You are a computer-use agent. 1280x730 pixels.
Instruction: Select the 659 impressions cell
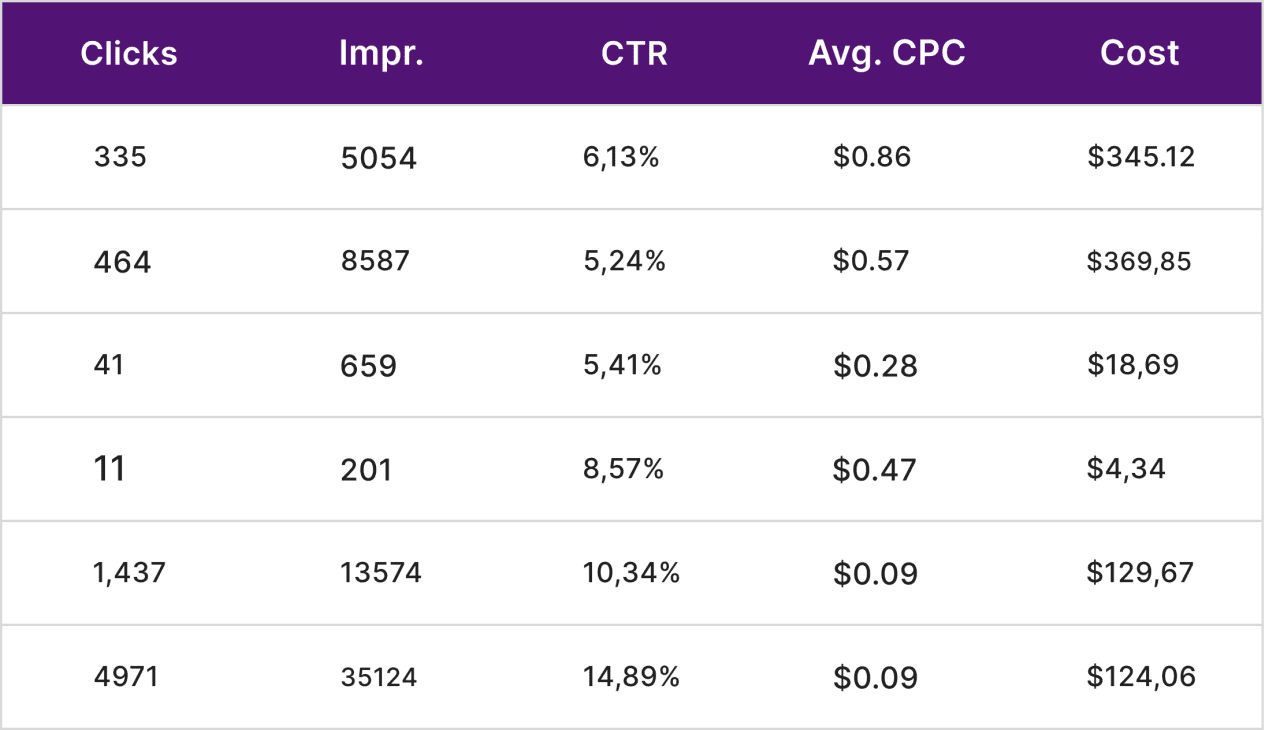point(368,366)
